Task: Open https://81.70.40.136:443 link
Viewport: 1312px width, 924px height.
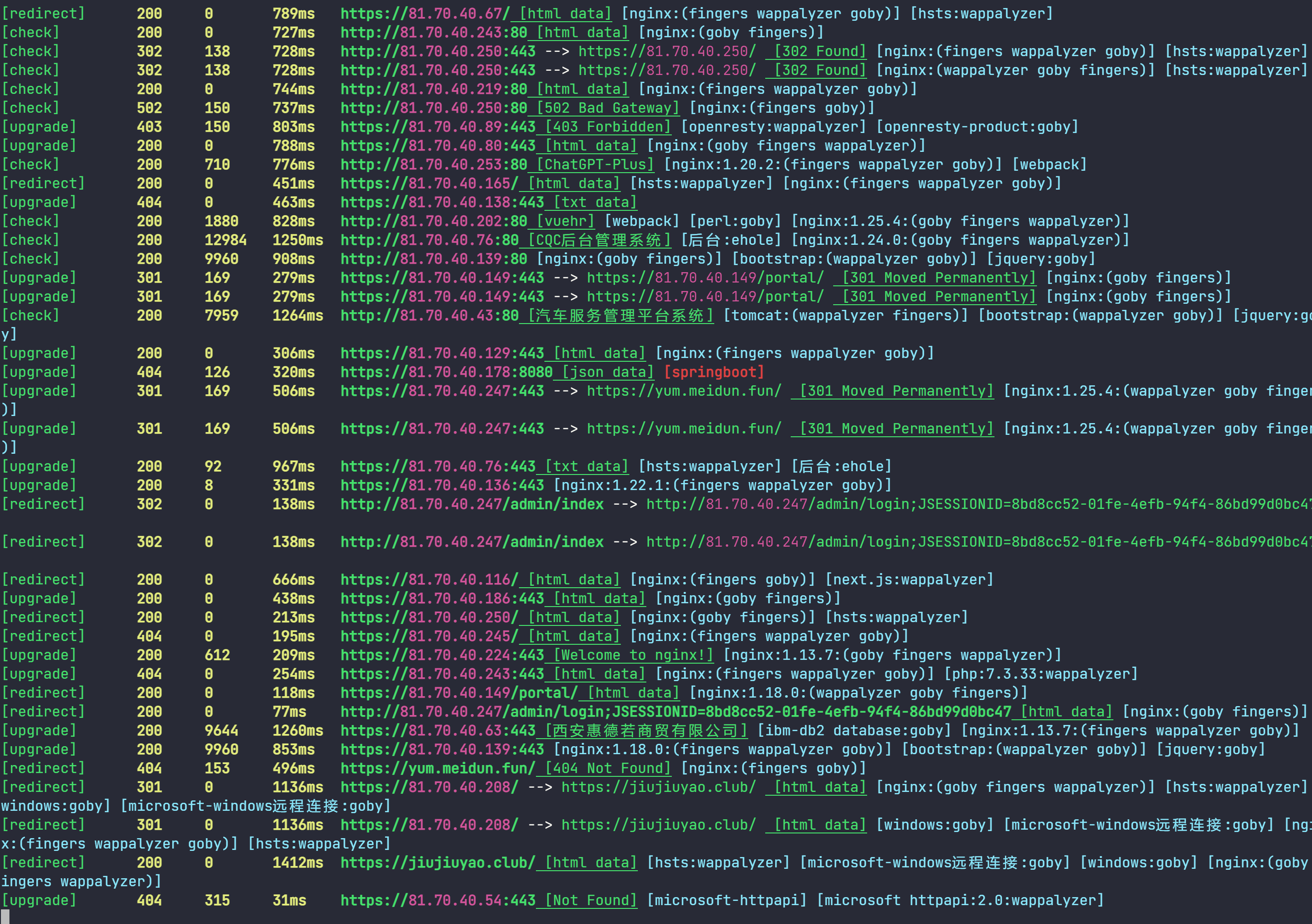Action: click(x=442, y=484)
